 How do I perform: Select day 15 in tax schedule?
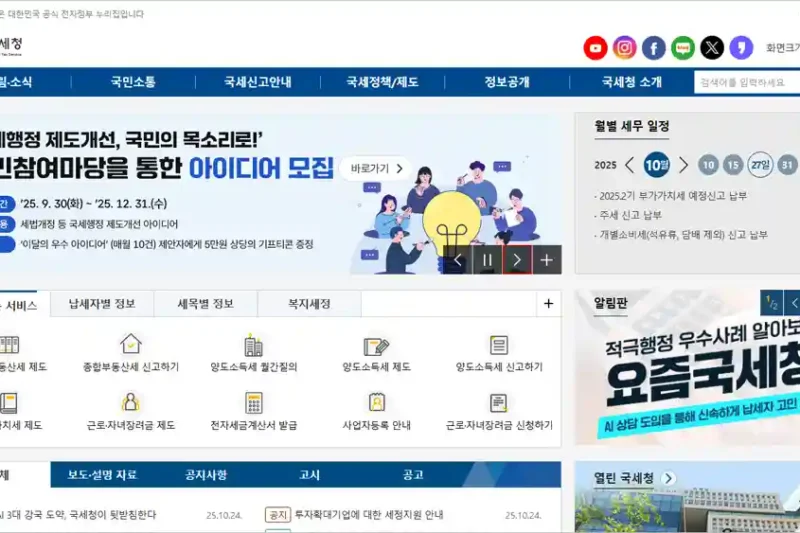pyautogui.click(x=733, y=165)
